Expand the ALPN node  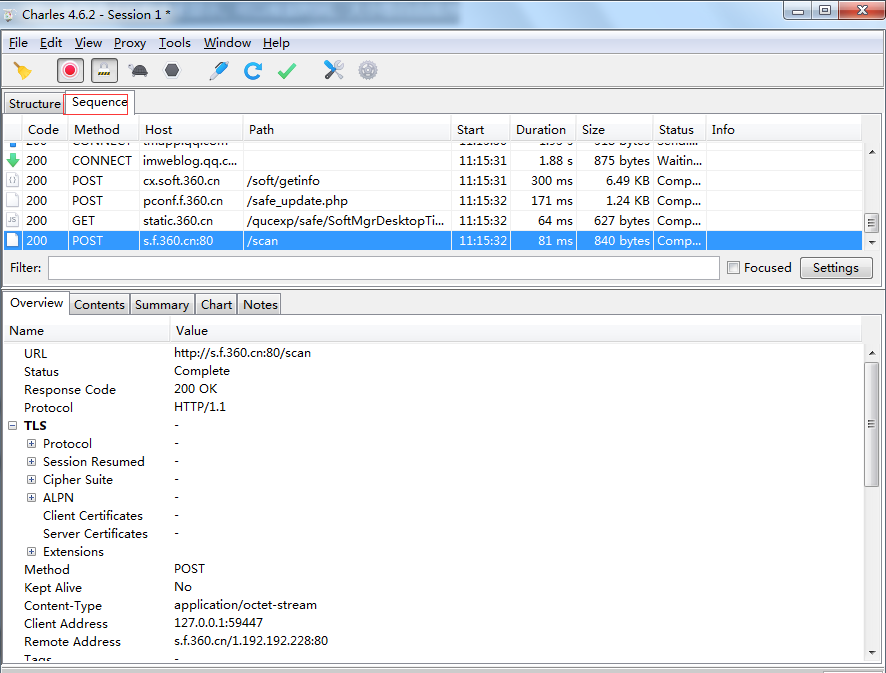pyautogui.click(x=32, y=498)
